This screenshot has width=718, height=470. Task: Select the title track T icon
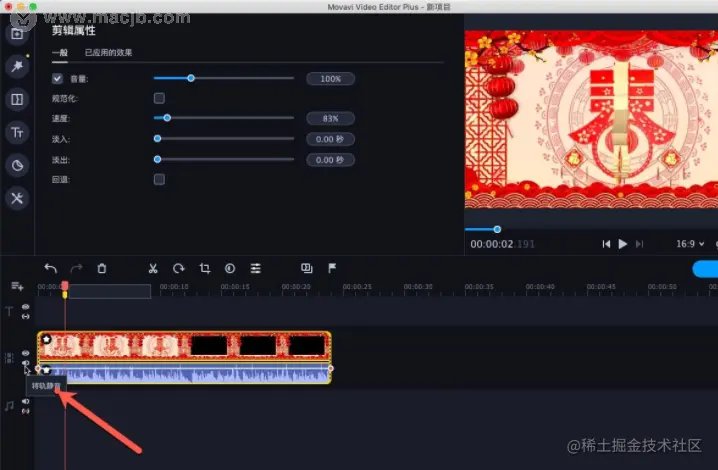(9, 312)
